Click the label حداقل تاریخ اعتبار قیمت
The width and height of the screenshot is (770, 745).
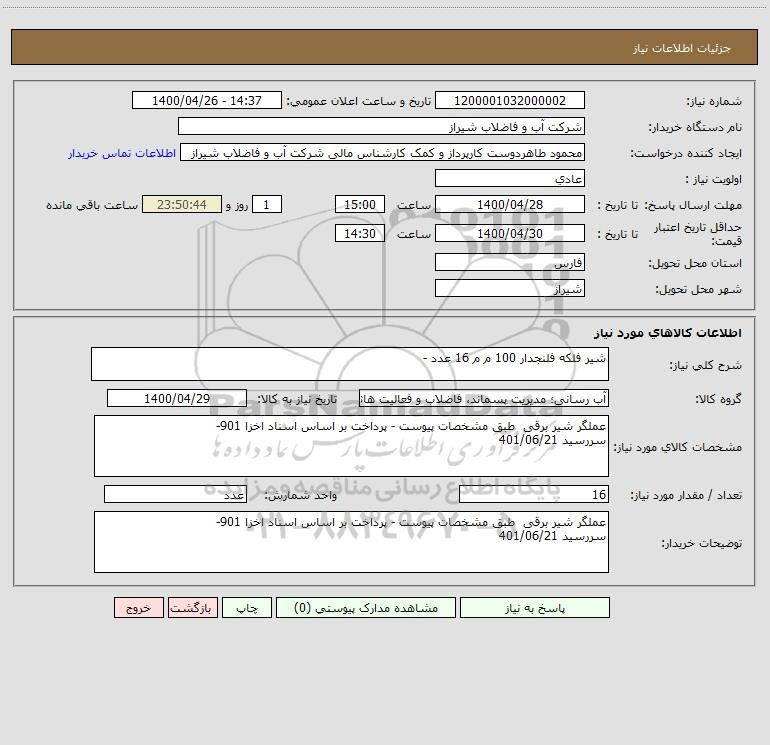(697, 234)
